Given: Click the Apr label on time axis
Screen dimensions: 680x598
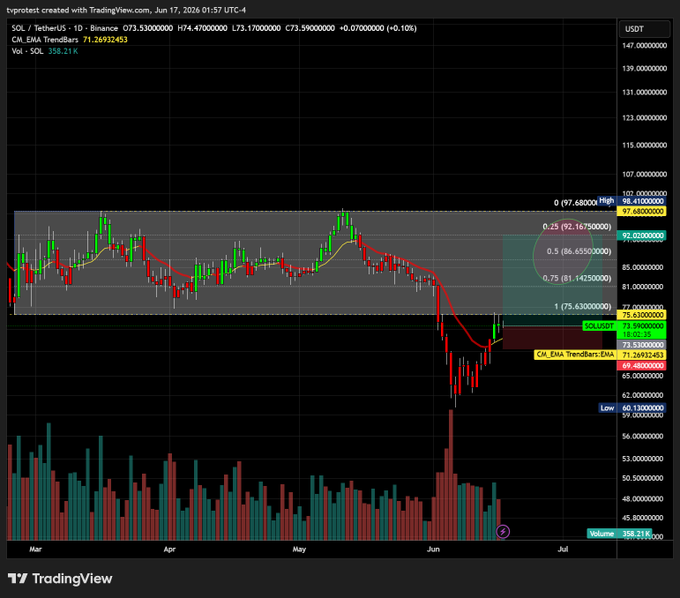Looking at the screenshot, I should point(170,549).
